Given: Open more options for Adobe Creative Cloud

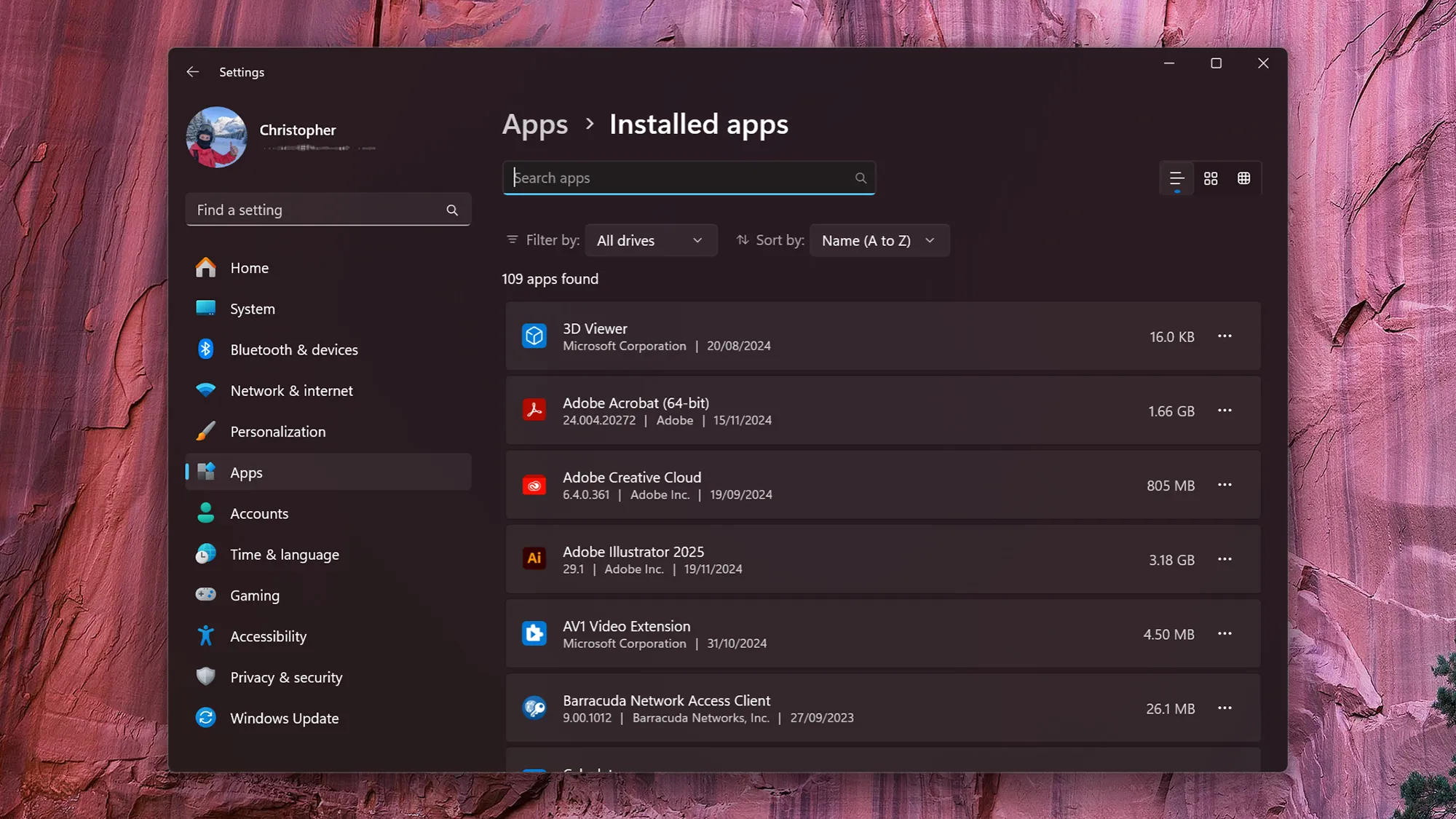Looking at the screenshot, I should click(x=1224, y=485).
